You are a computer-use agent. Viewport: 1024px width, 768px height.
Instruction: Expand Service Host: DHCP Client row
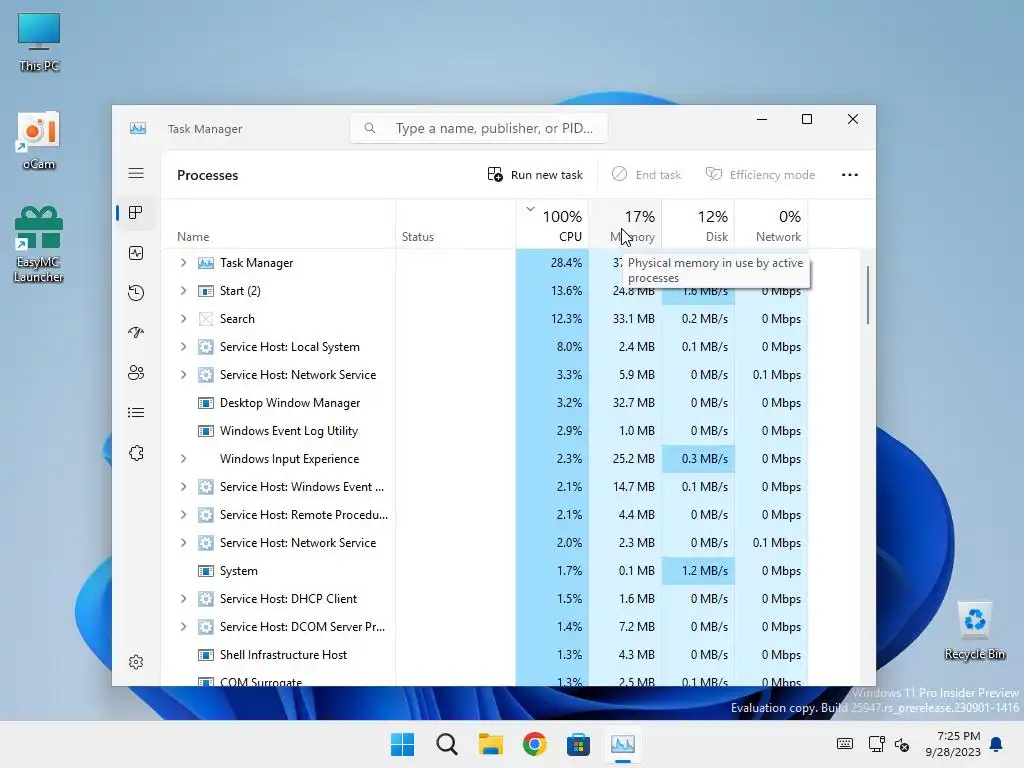(184, 598)
